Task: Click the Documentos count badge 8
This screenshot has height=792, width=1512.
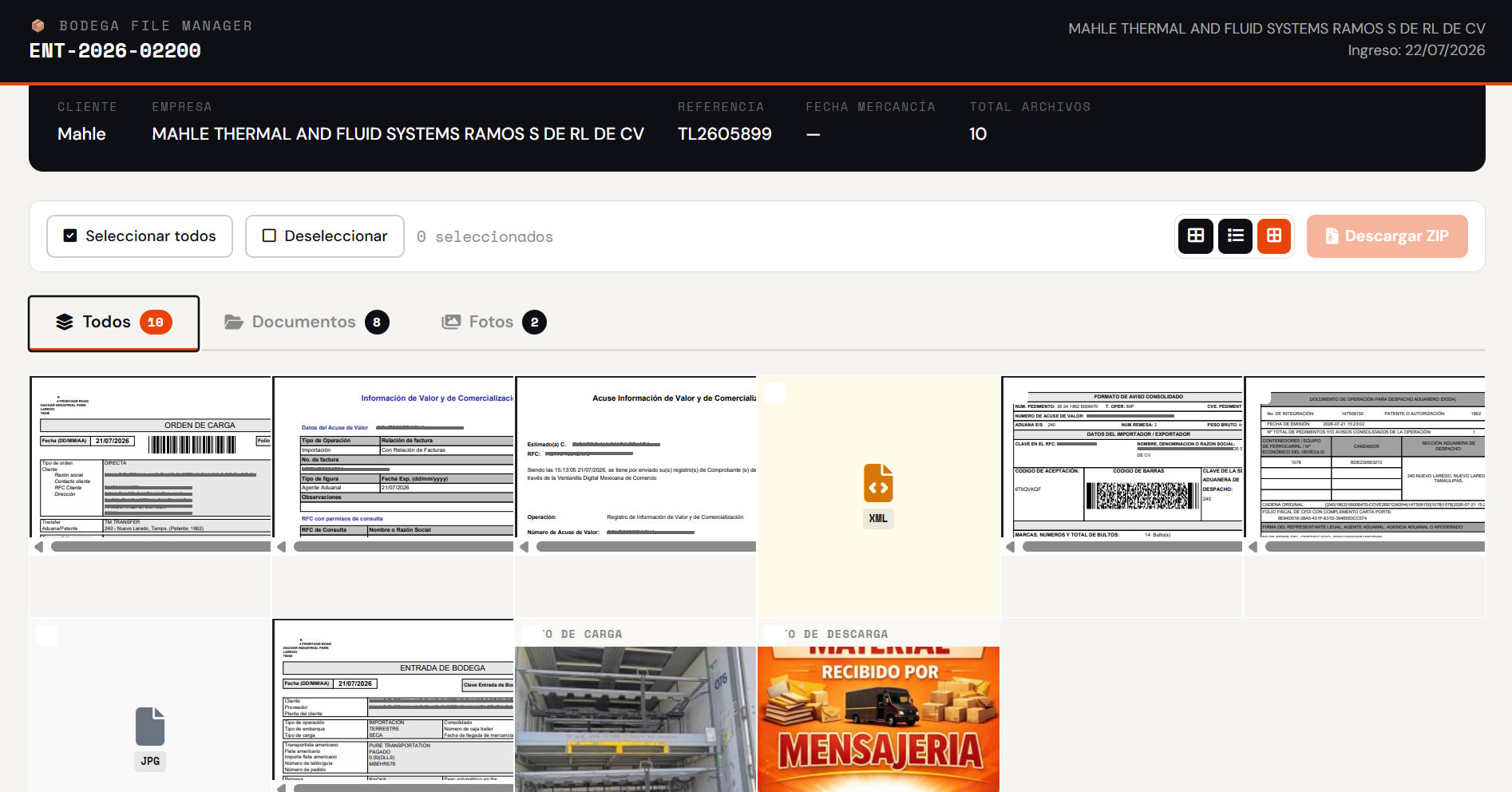Action: pyautogui.click(x=377, y=322)
